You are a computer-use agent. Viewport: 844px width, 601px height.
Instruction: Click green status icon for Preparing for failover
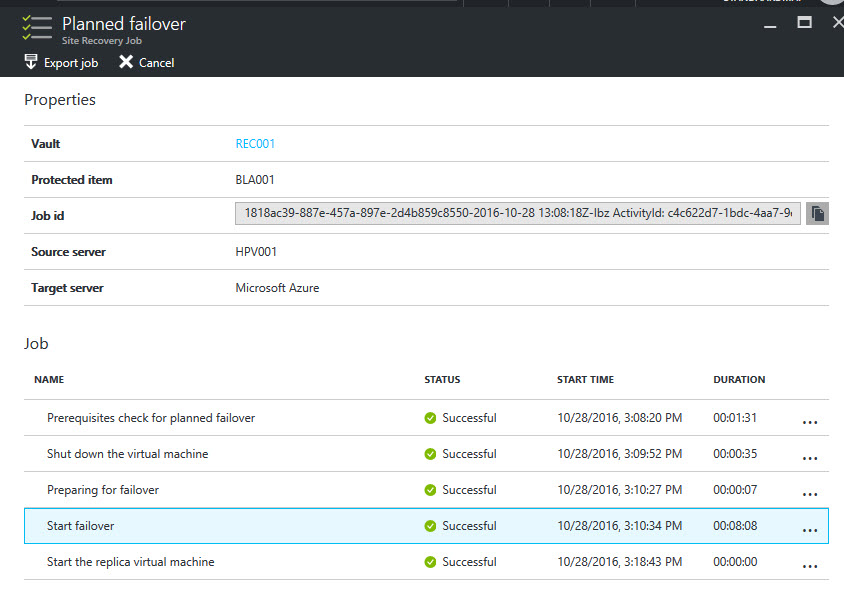pyautogui.click(x=430, y=490)
